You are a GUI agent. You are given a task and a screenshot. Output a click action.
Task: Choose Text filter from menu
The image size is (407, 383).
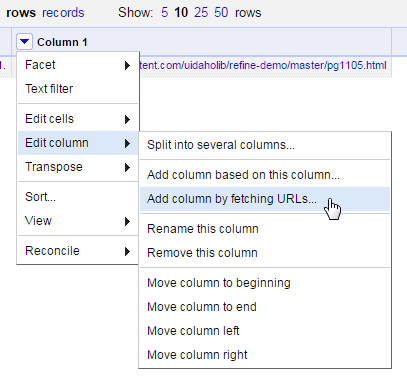pos(78,89)
